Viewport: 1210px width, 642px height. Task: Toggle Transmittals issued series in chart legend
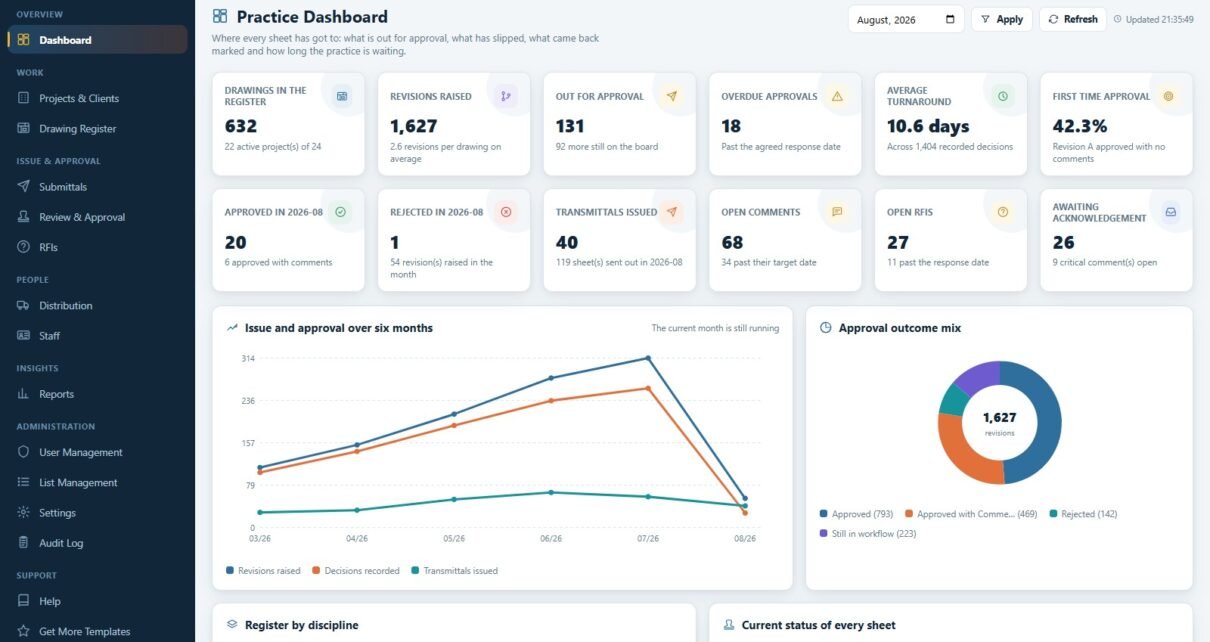coord(454,571)
